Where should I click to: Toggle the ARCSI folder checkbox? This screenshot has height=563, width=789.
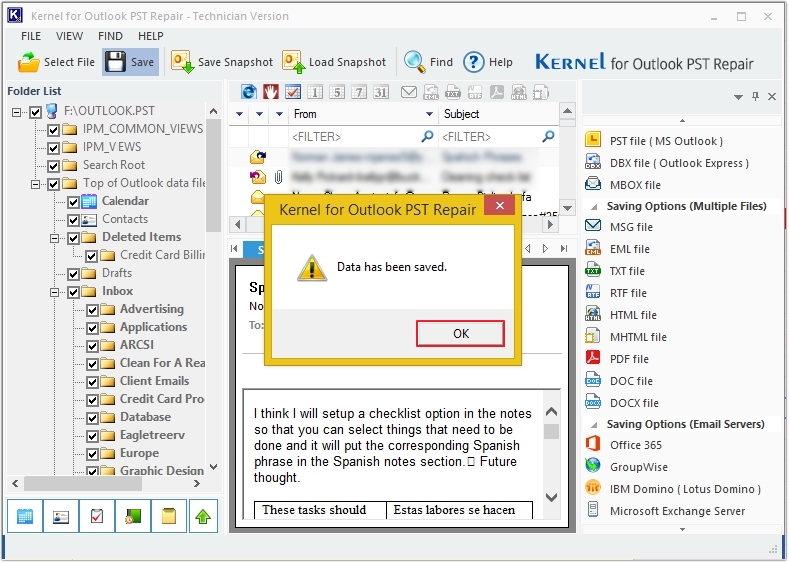coord(92,346)
